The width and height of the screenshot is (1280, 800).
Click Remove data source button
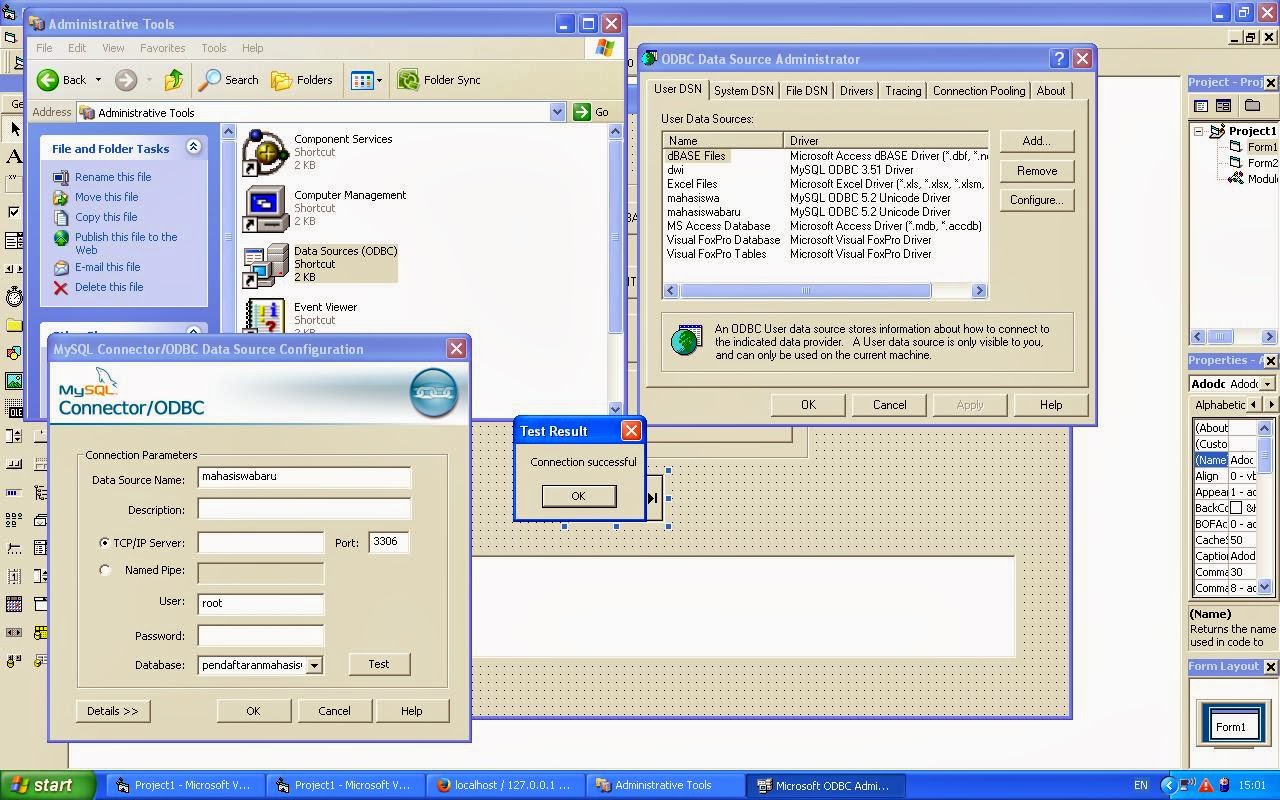(1036, 171)
